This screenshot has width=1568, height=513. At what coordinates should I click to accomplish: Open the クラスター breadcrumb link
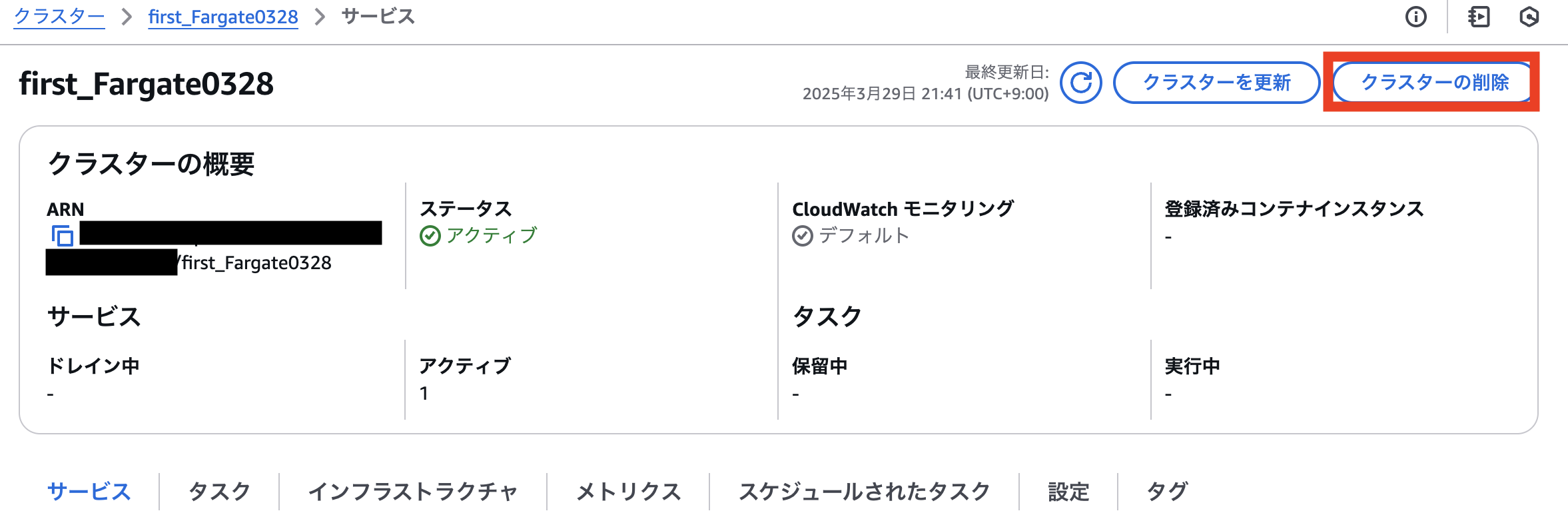(x=59, y=17)
